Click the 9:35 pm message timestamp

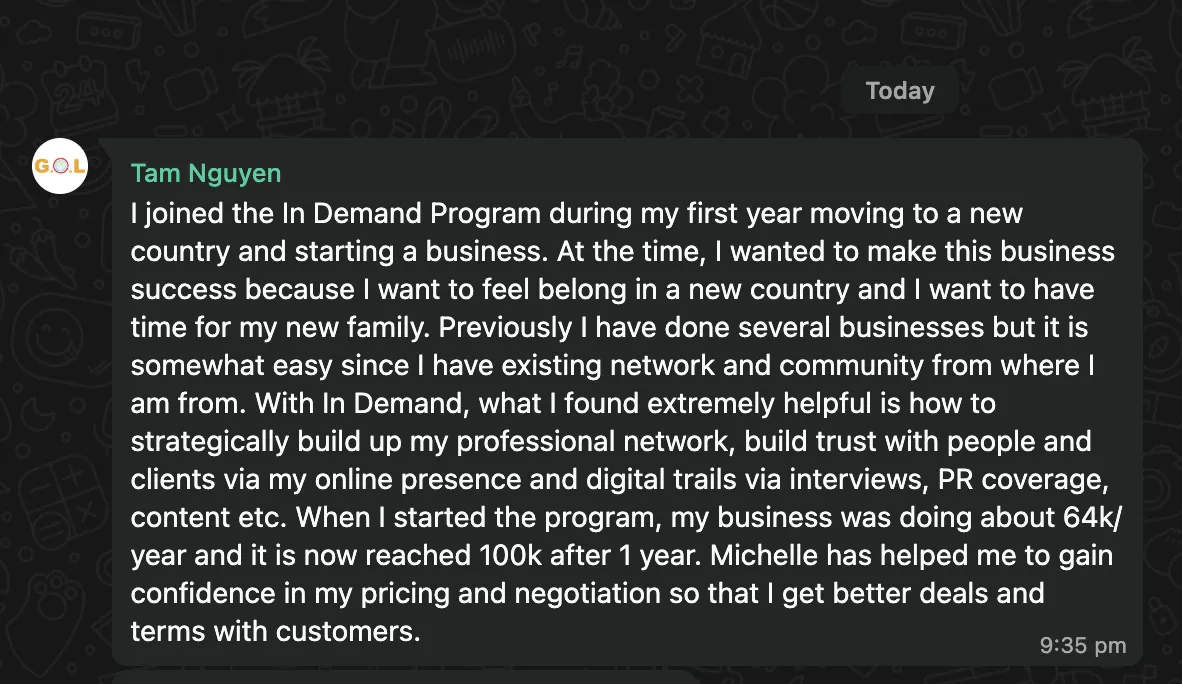(x=1083, y=645)
